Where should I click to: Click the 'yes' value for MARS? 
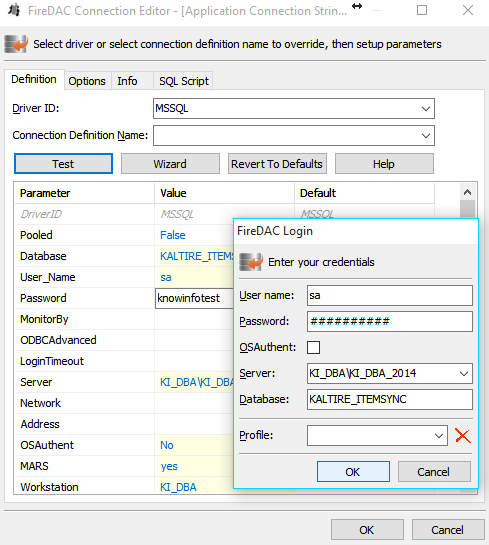[x=169, y=466]
